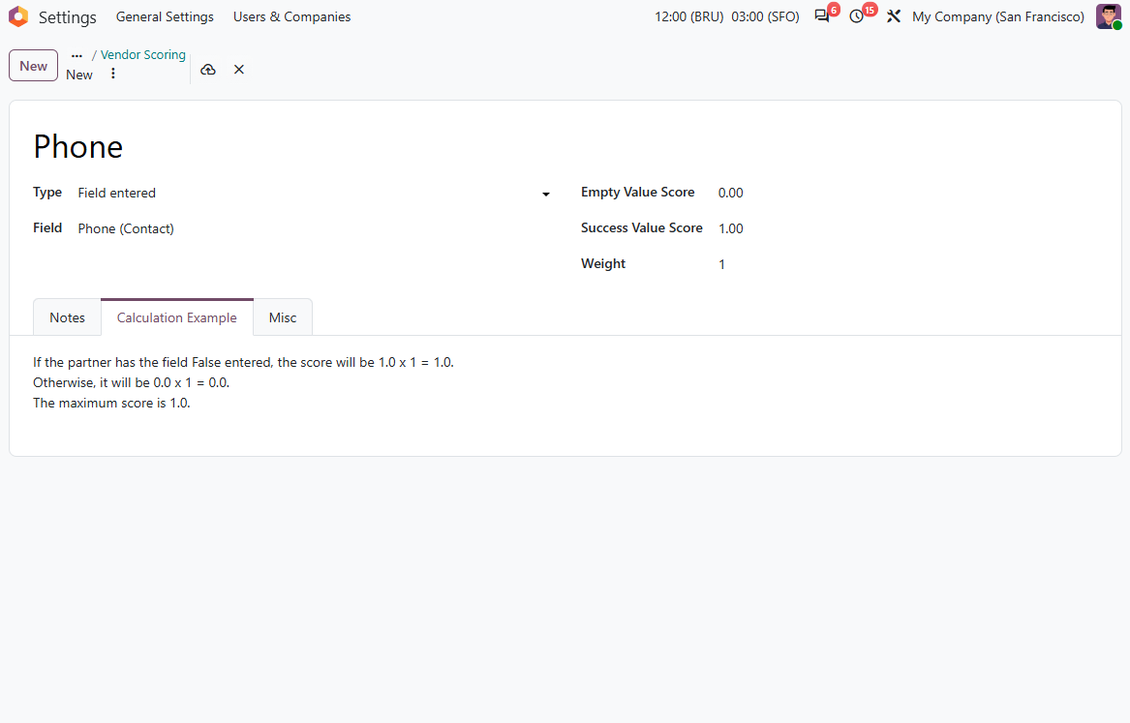Open the user avatar menu
The image size is (1130, 723).
point(1108,17)
